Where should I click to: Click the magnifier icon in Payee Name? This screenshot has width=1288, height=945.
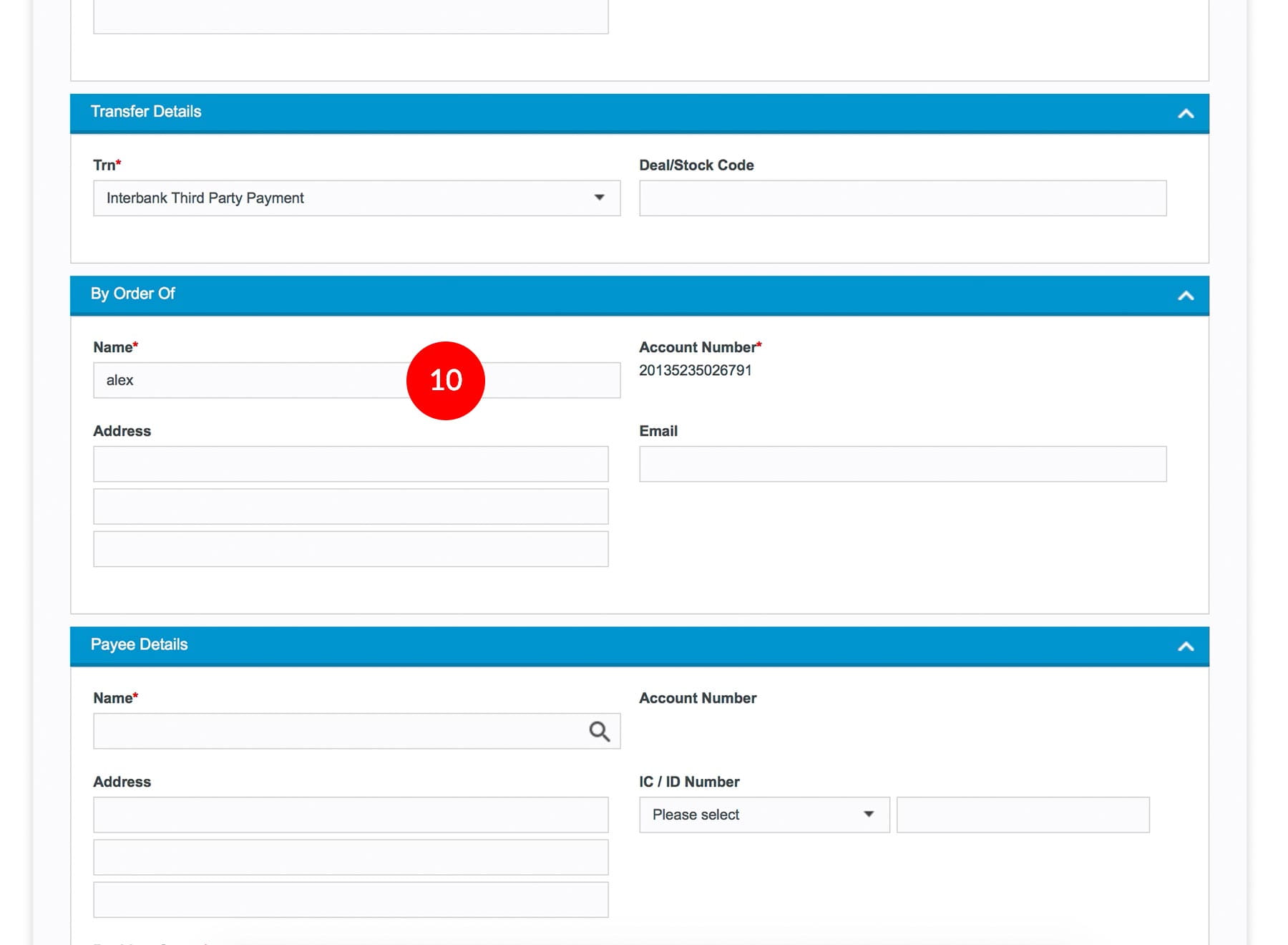click(x=599, y=731)
